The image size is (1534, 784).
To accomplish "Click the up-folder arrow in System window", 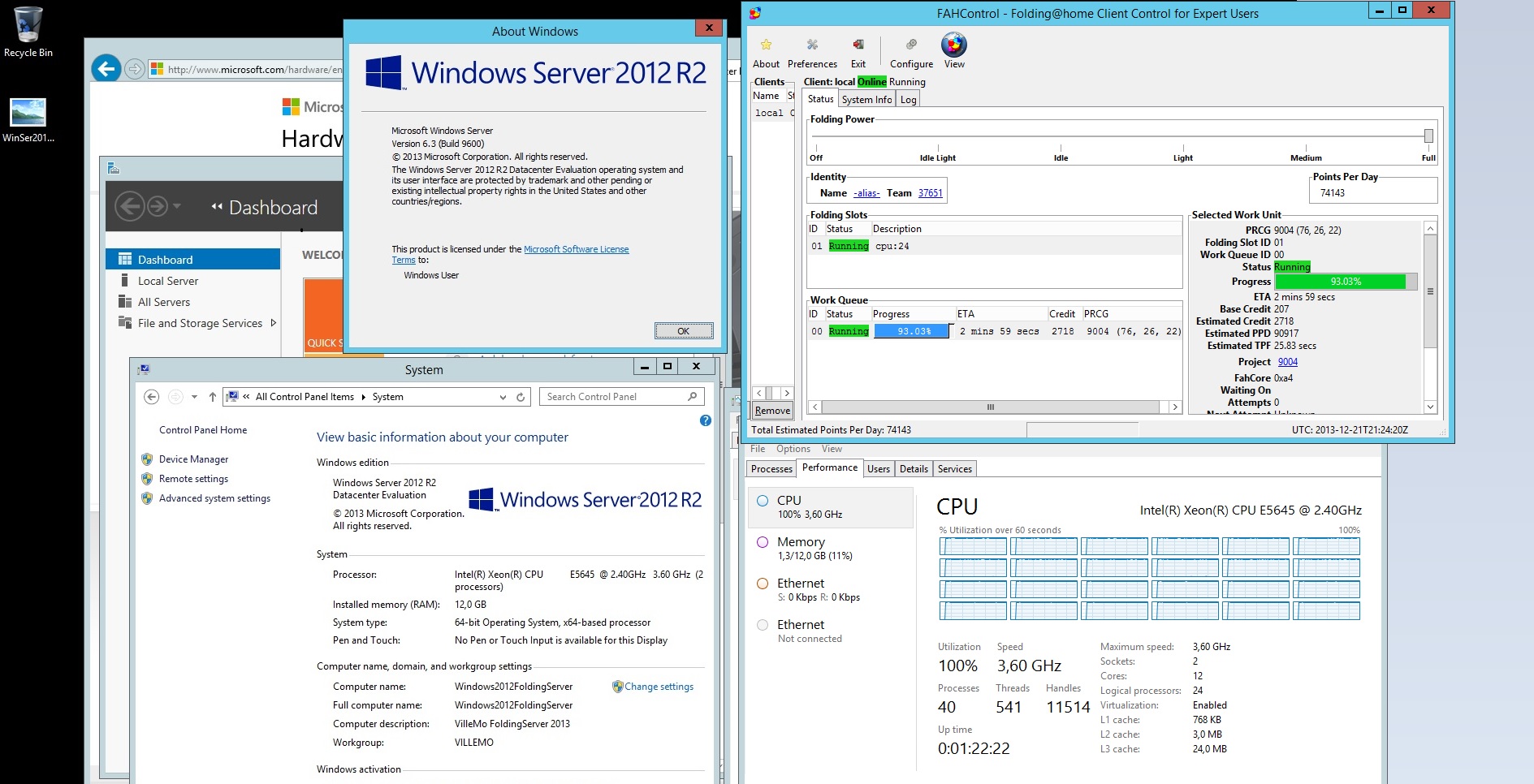I will (x=213, y=397).
